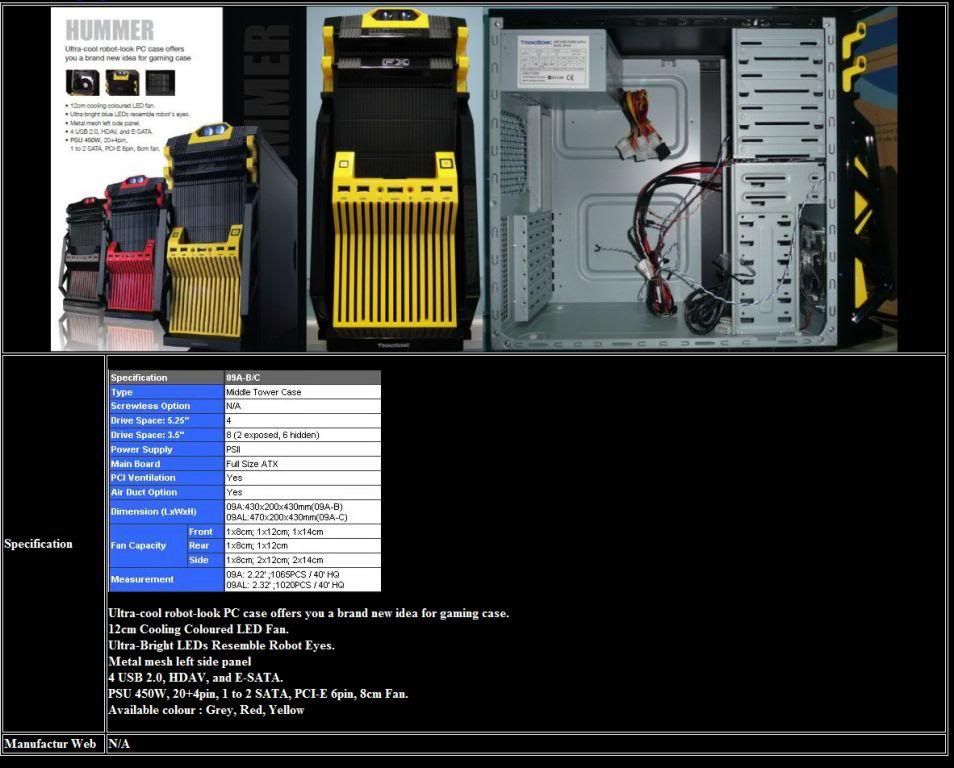
Task: Select 'Ultra-Bright LEDs Resemble Robot Eyes.' line
Action: click(221, 645)
